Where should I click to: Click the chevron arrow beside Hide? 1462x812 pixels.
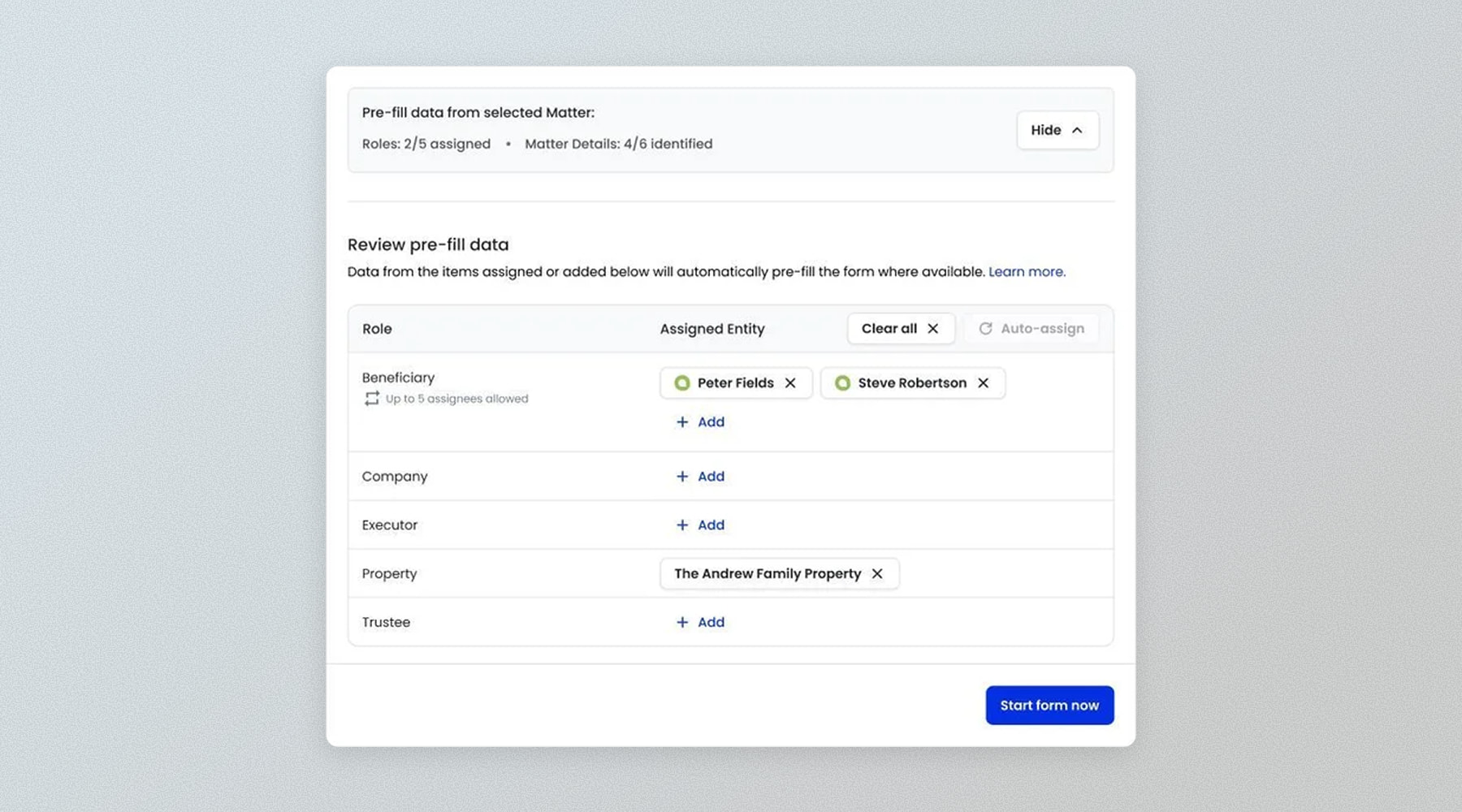(x=1077, y=131)
